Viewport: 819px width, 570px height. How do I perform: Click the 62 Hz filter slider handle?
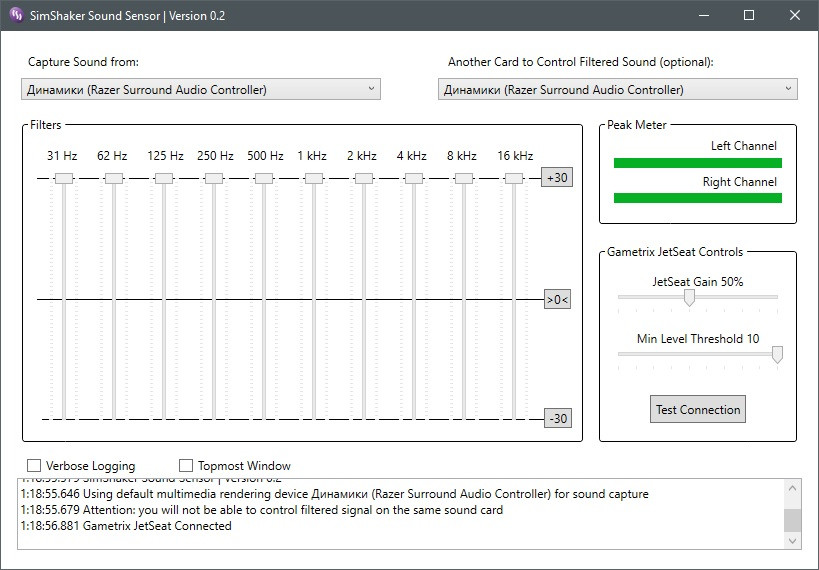point(114,178)
